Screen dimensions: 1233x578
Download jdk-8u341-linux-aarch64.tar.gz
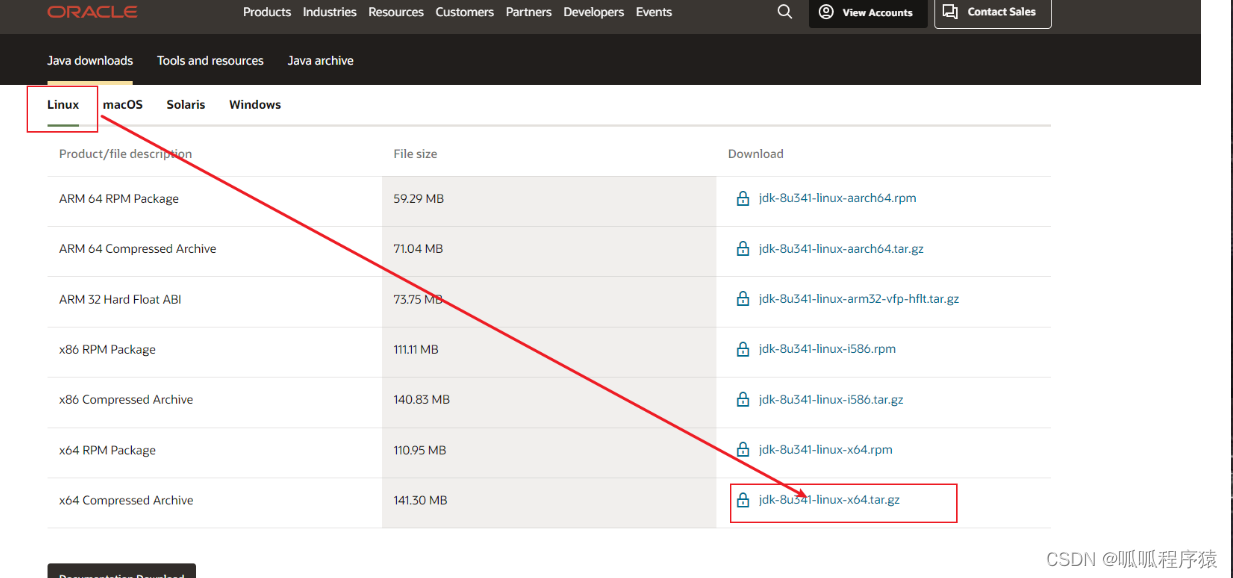(841, 249)
